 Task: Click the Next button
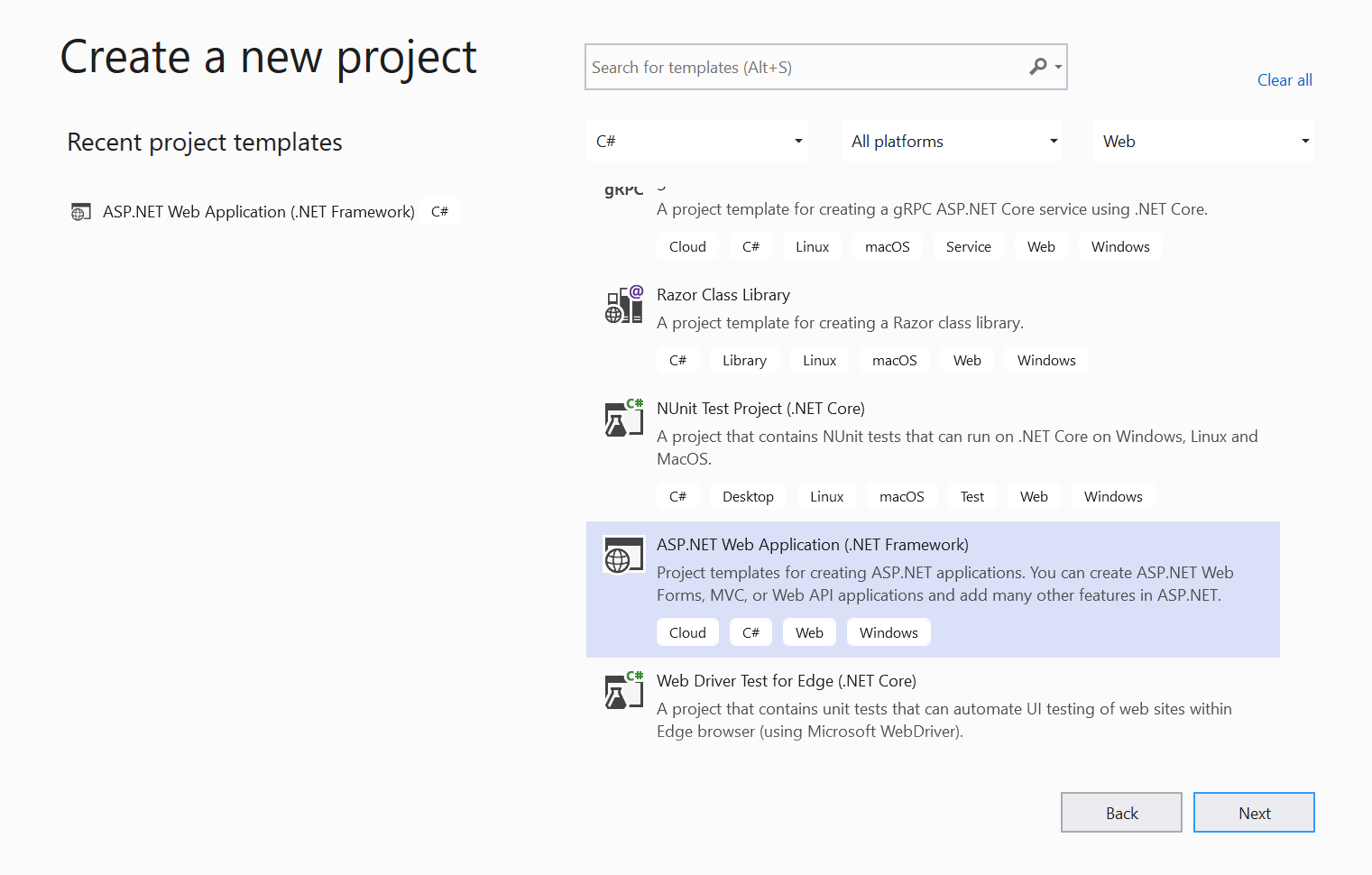tap(1254, 813)
